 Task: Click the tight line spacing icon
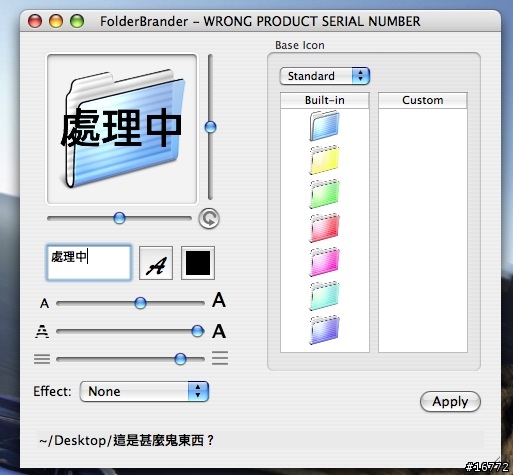pos(42,359)
